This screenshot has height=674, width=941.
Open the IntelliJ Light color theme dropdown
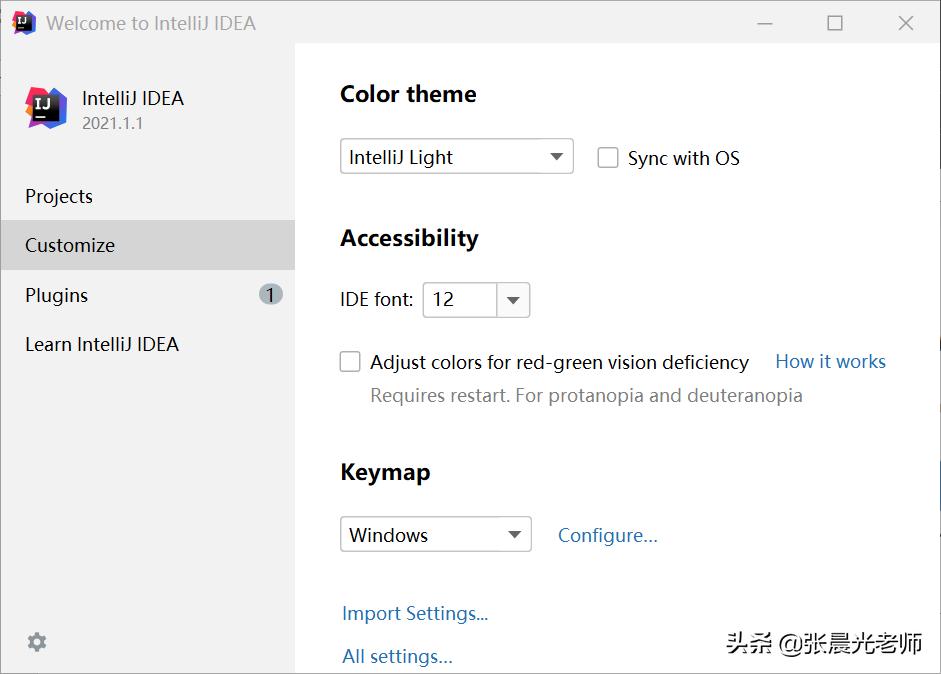coord(456,157)
